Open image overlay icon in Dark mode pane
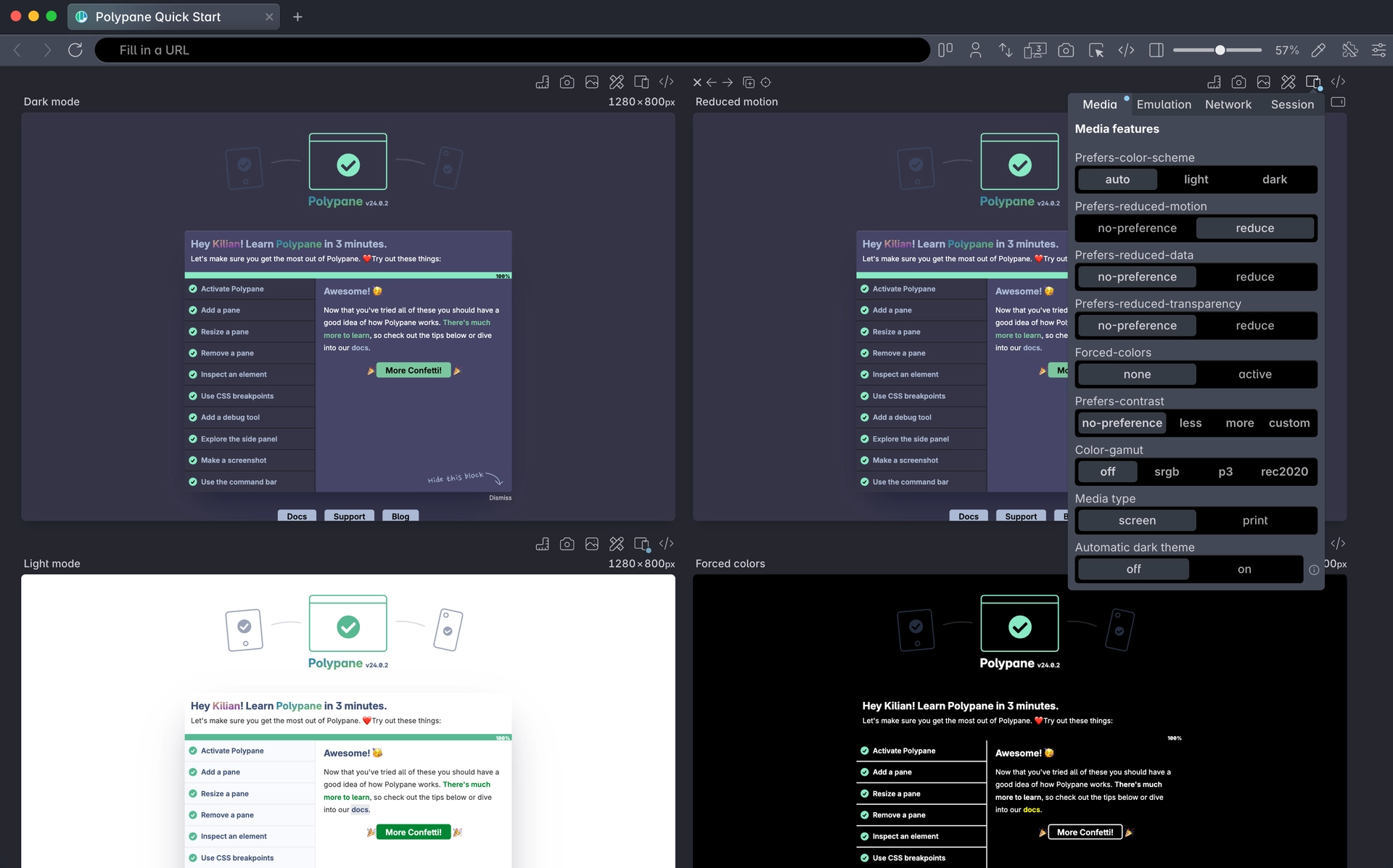The width and height of the screenshot is (1393, 868). pyautogui.click(x=592, y=82)
